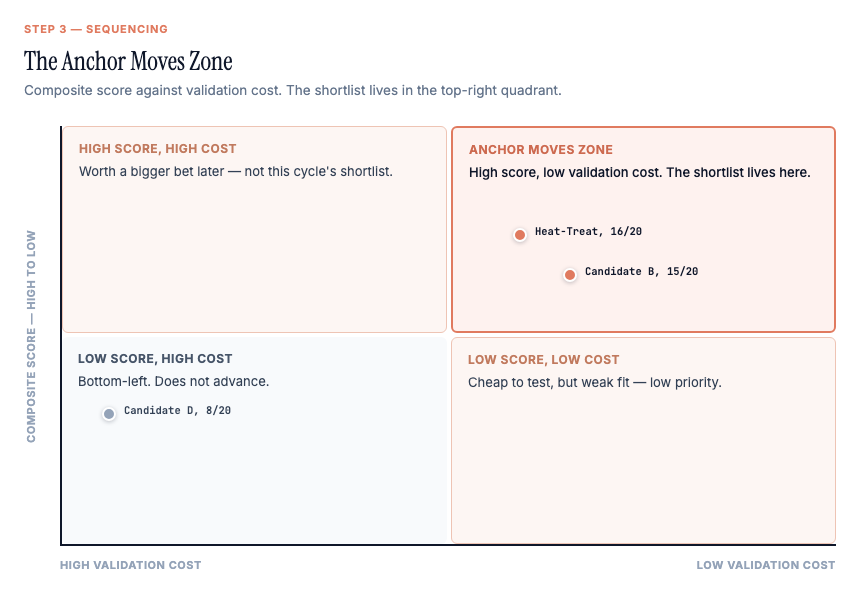The height and width of the screenshot is (593, 859).
Task: Click the 'Bottom-left. Does not advance.' text
Action: click(x=174, y=381)
